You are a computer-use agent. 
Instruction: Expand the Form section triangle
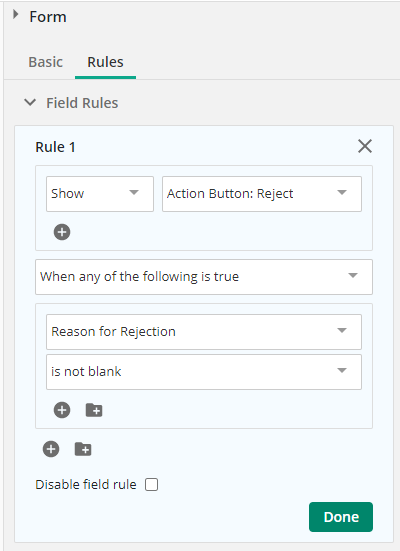click(x=15, y=15)
